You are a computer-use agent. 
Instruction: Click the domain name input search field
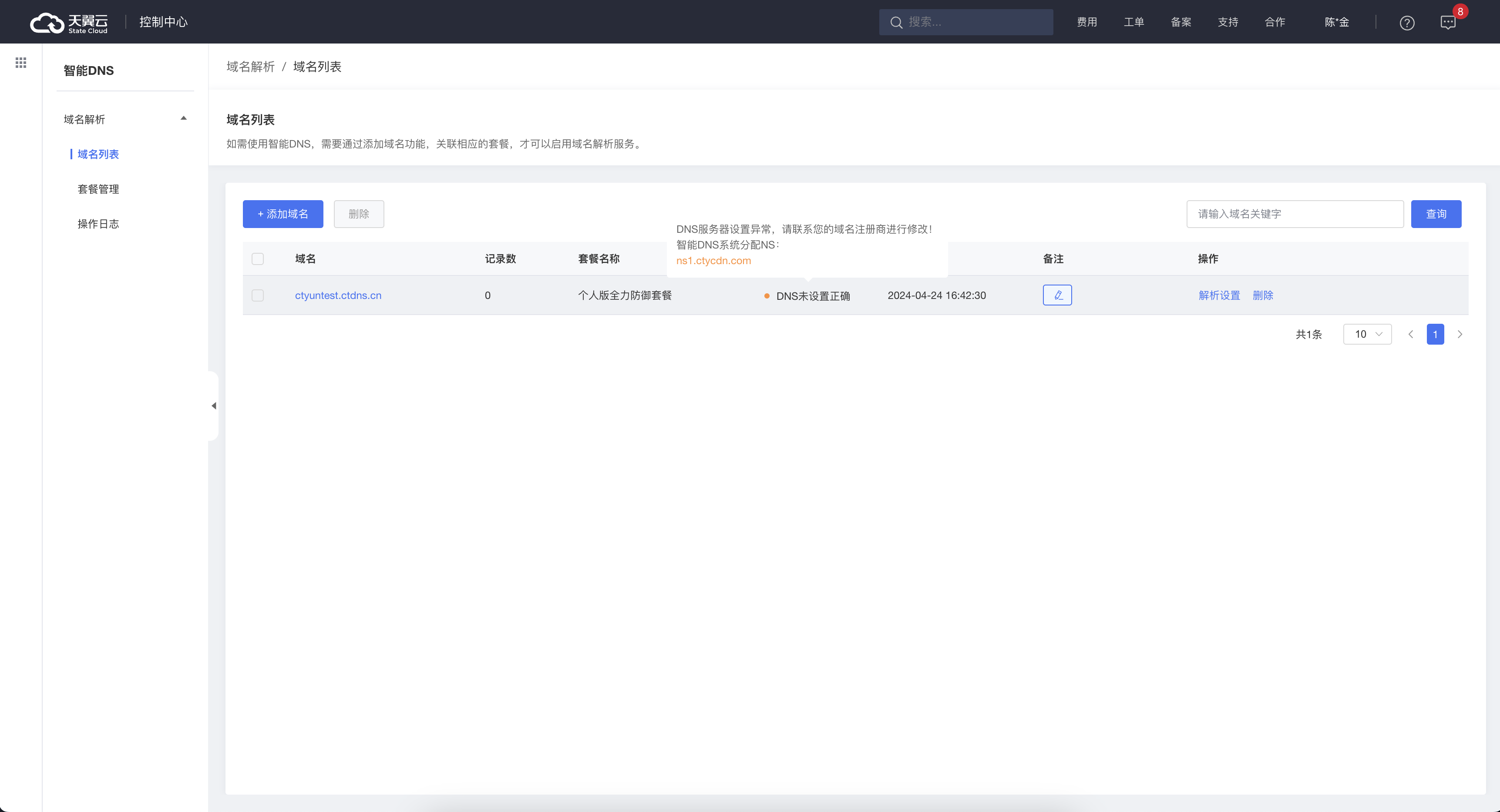pos(1294,213)
